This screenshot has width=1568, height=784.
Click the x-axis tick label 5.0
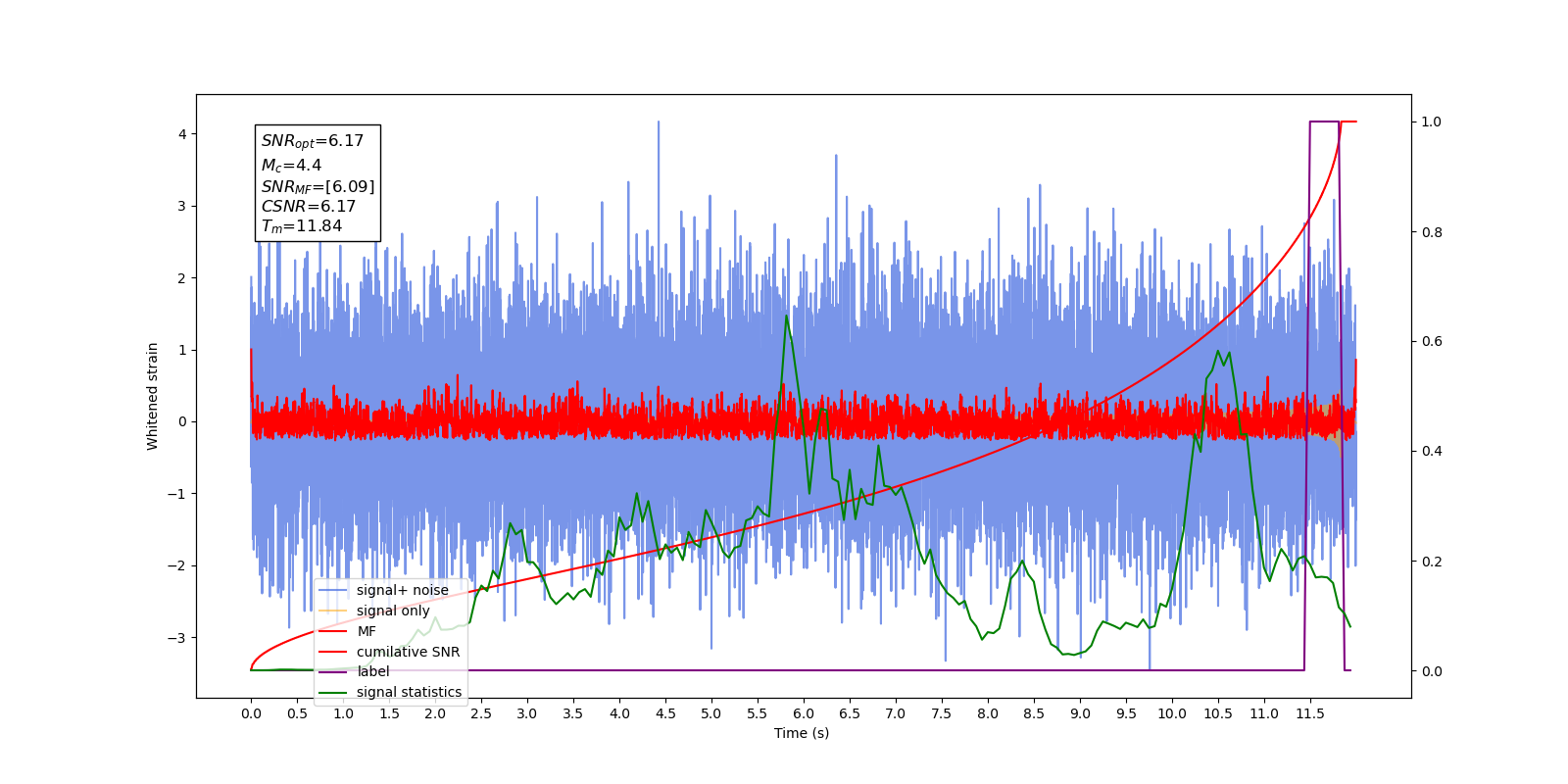pyautogui.click(x=711, y=713)
